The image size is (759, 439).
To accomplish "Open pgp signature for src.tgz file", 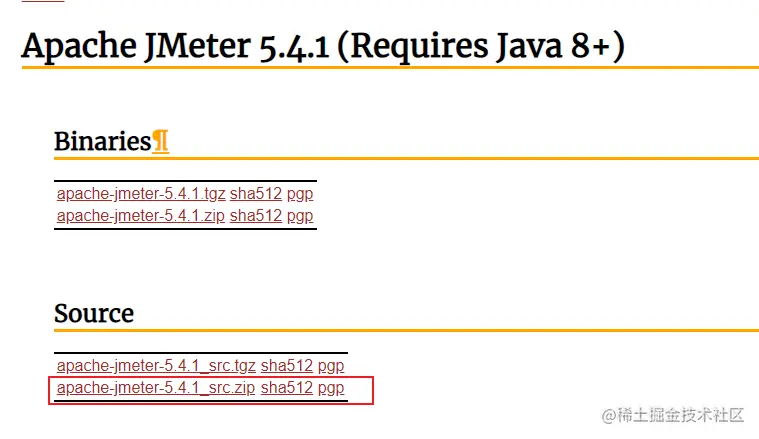I will (331, 367).
